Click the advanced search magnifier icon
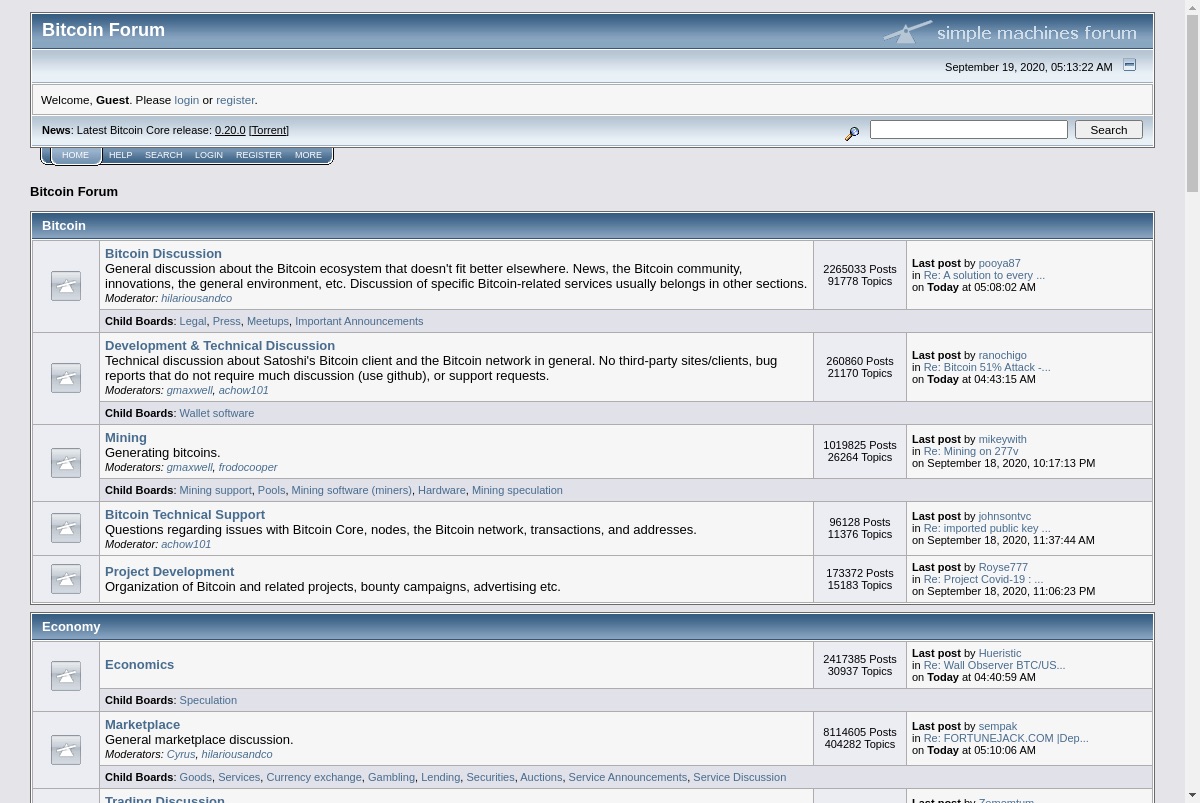 [852, 132]
